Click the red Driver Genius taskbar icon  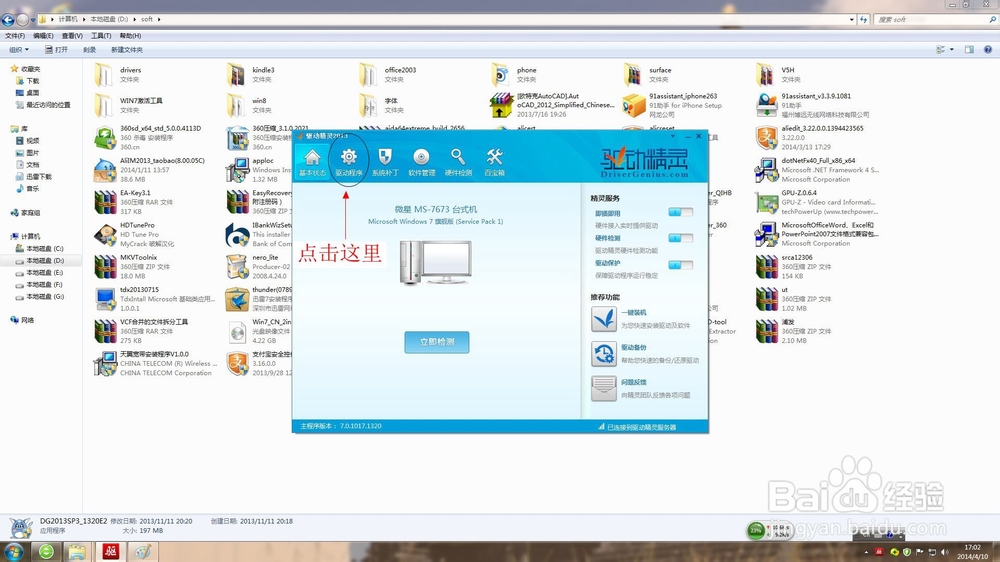[x=110, y=552]
